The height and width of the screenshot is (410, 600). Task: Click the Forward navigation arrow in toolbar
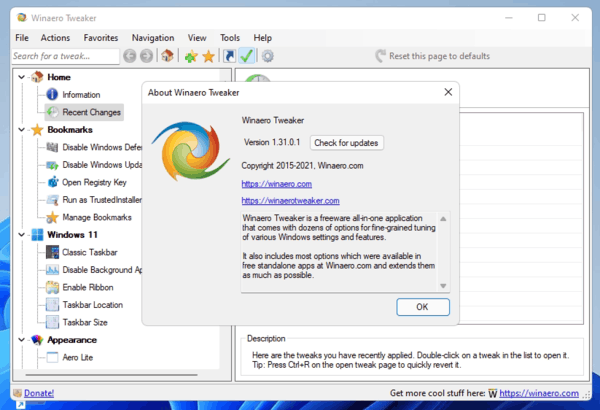(x=147, y=56)
